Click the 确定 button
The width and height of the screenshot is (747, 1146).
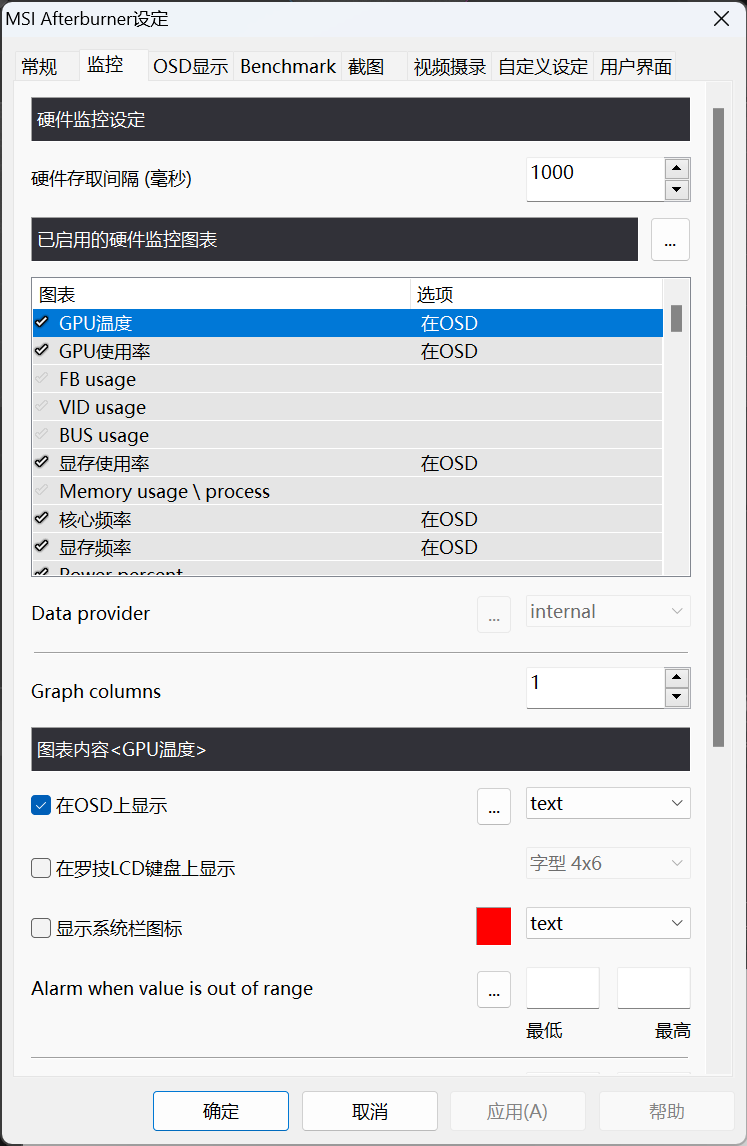[x=221, y=1111]
